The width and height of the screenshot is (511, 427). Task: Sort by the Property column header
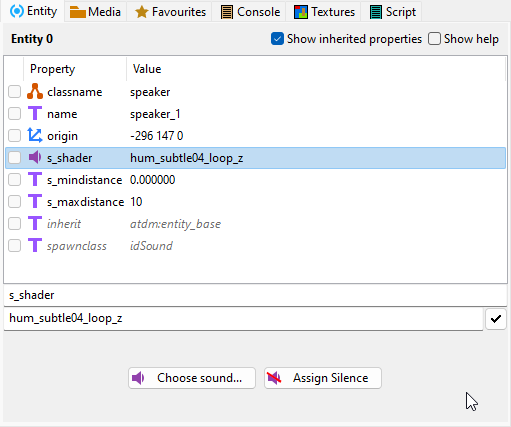pos(75,69)
